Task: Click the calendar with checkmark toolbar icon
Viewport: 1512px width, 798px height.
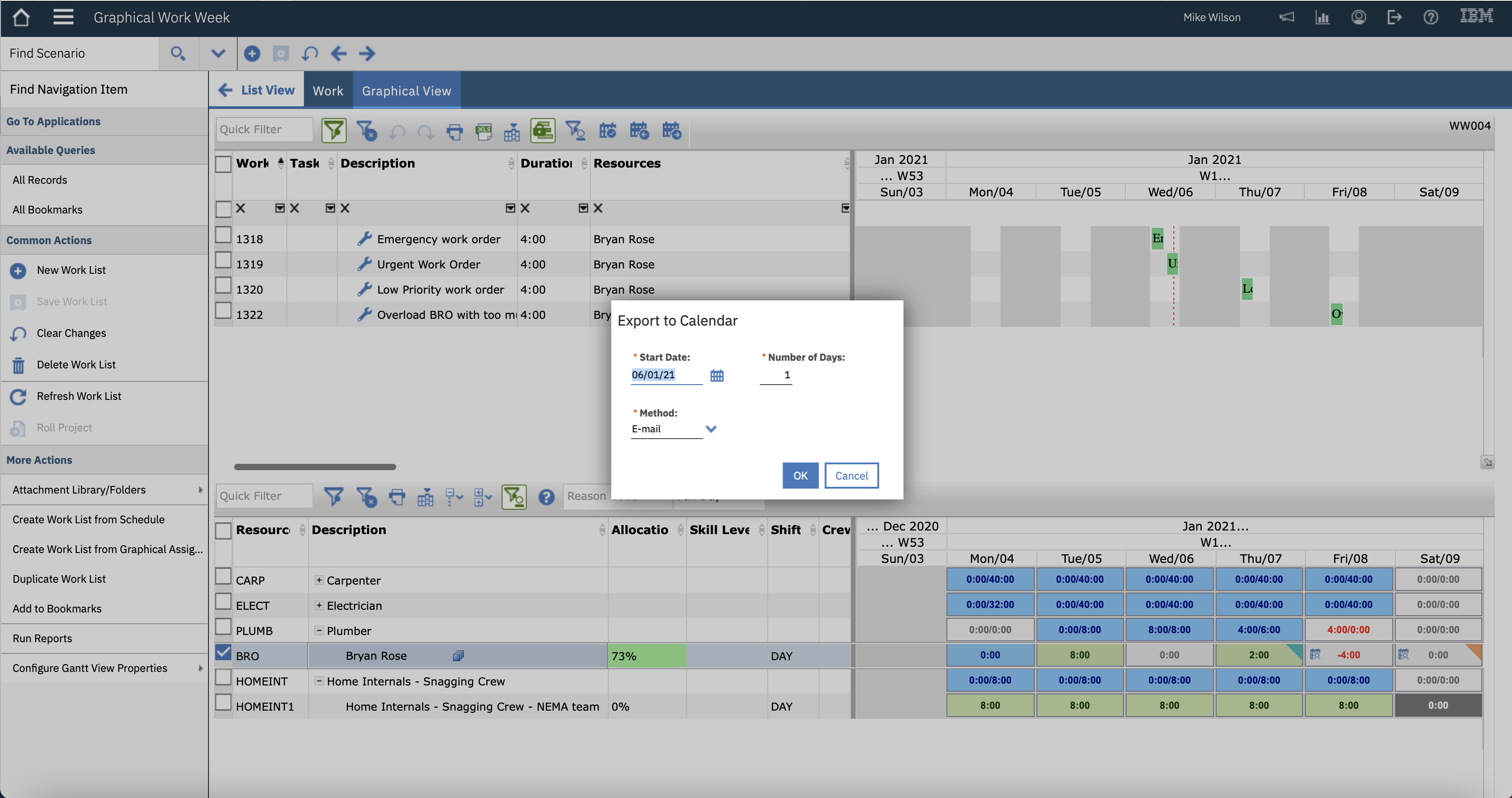Action: (x=608, y=130)
